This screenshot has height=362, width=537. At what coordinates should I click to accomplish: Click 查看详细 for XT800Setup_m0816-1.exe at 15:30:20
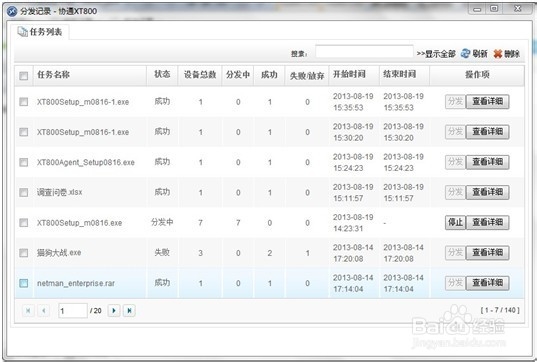(x=488, y=132)
